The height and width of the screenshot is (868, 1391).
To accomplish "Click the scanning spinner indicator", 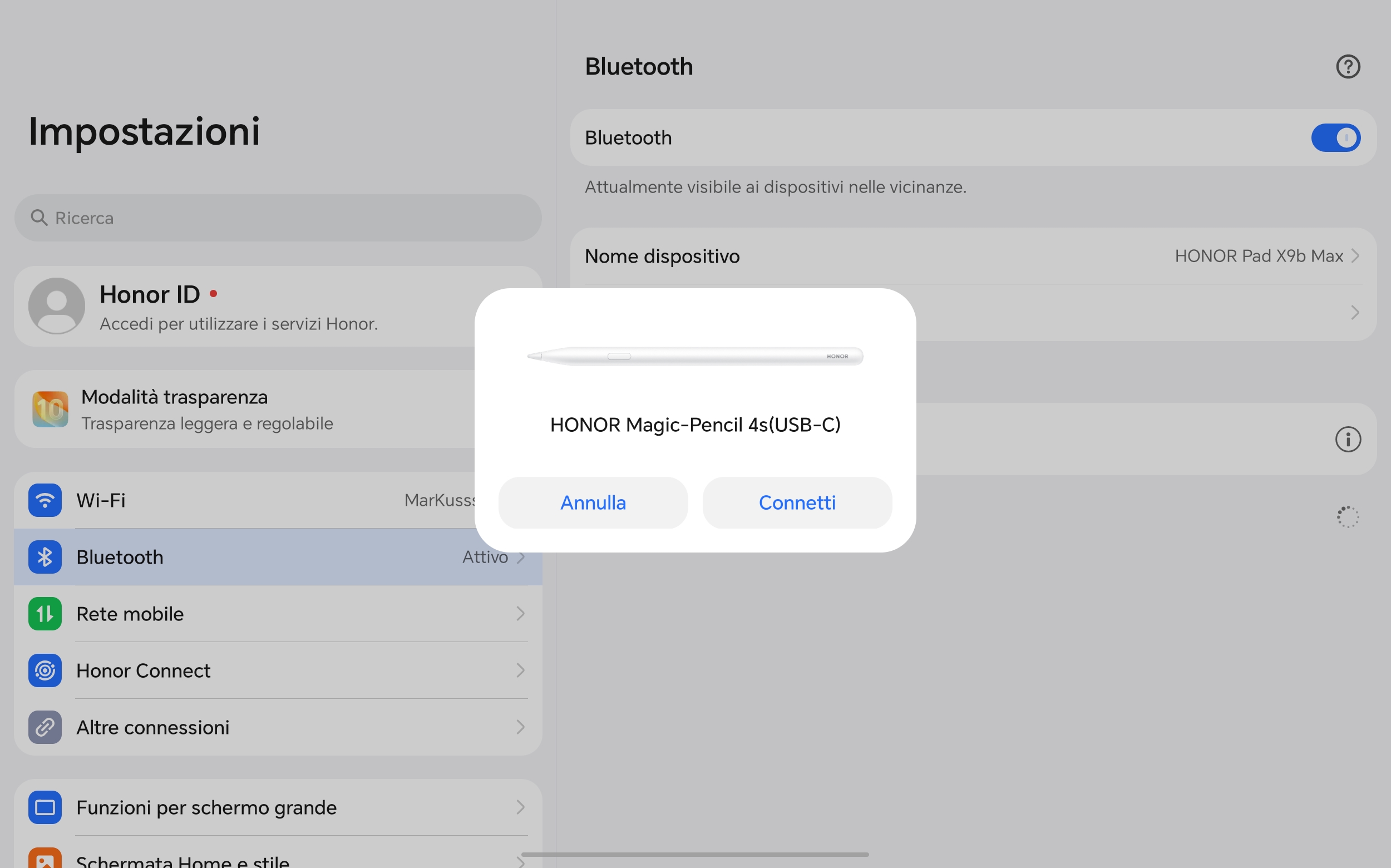I will (1348, 517).
